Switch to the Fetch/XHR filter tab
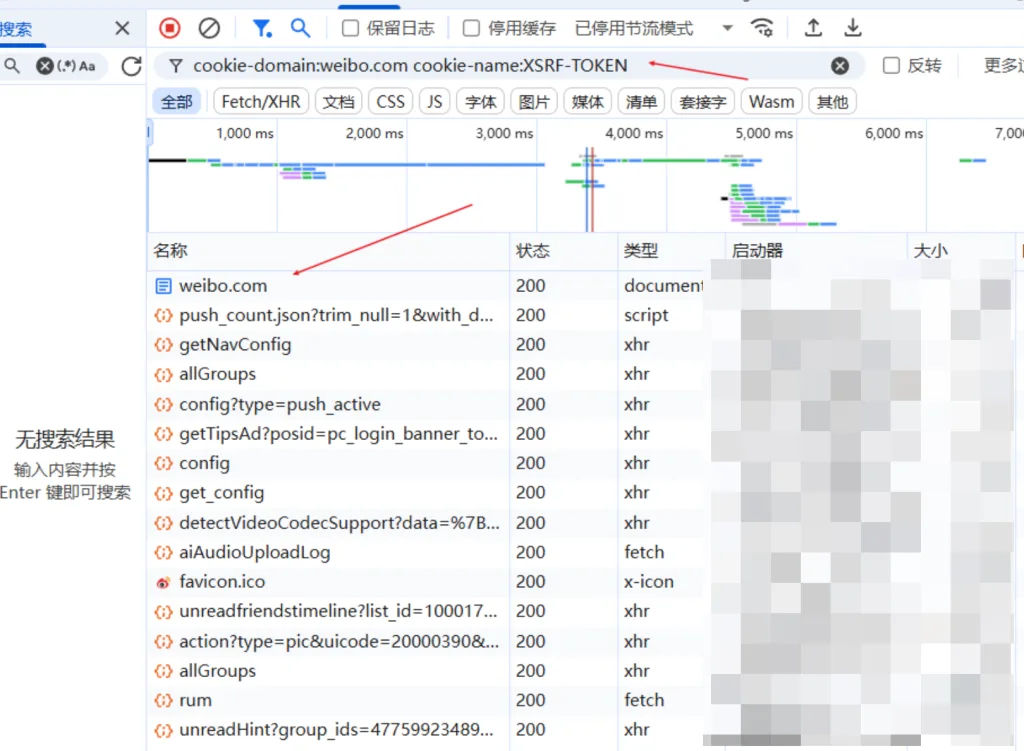Image resolution: width=1024 pixels, height=751 pixels. point(260,101)
